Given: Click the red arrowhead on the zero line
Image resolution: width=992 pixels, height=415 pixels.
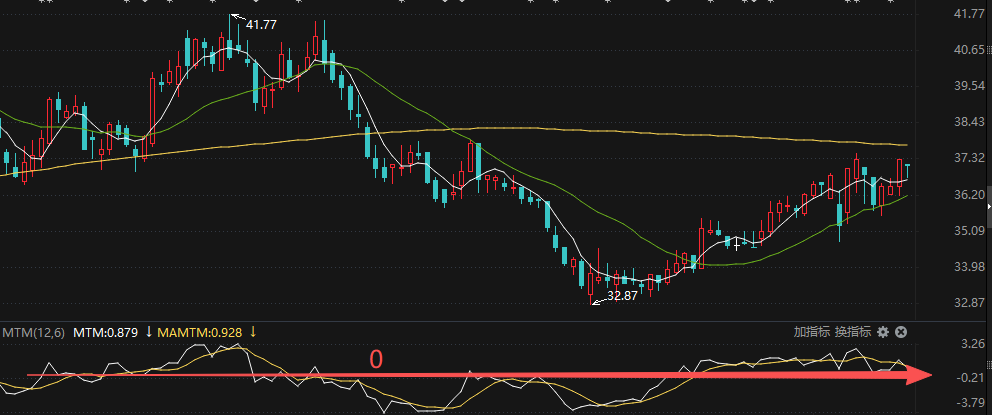Looking at the screenshot, I should point(920,376).
